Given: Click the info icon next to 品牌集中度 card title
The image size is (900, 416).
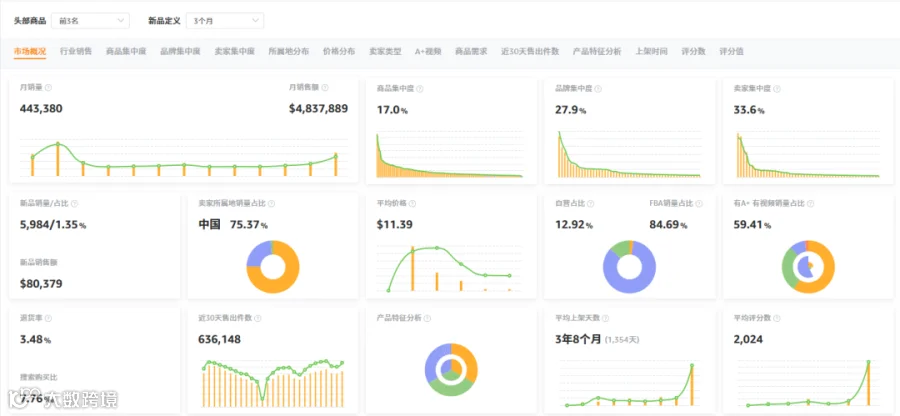Looking at the screenshot, I should tap(599, 89).
